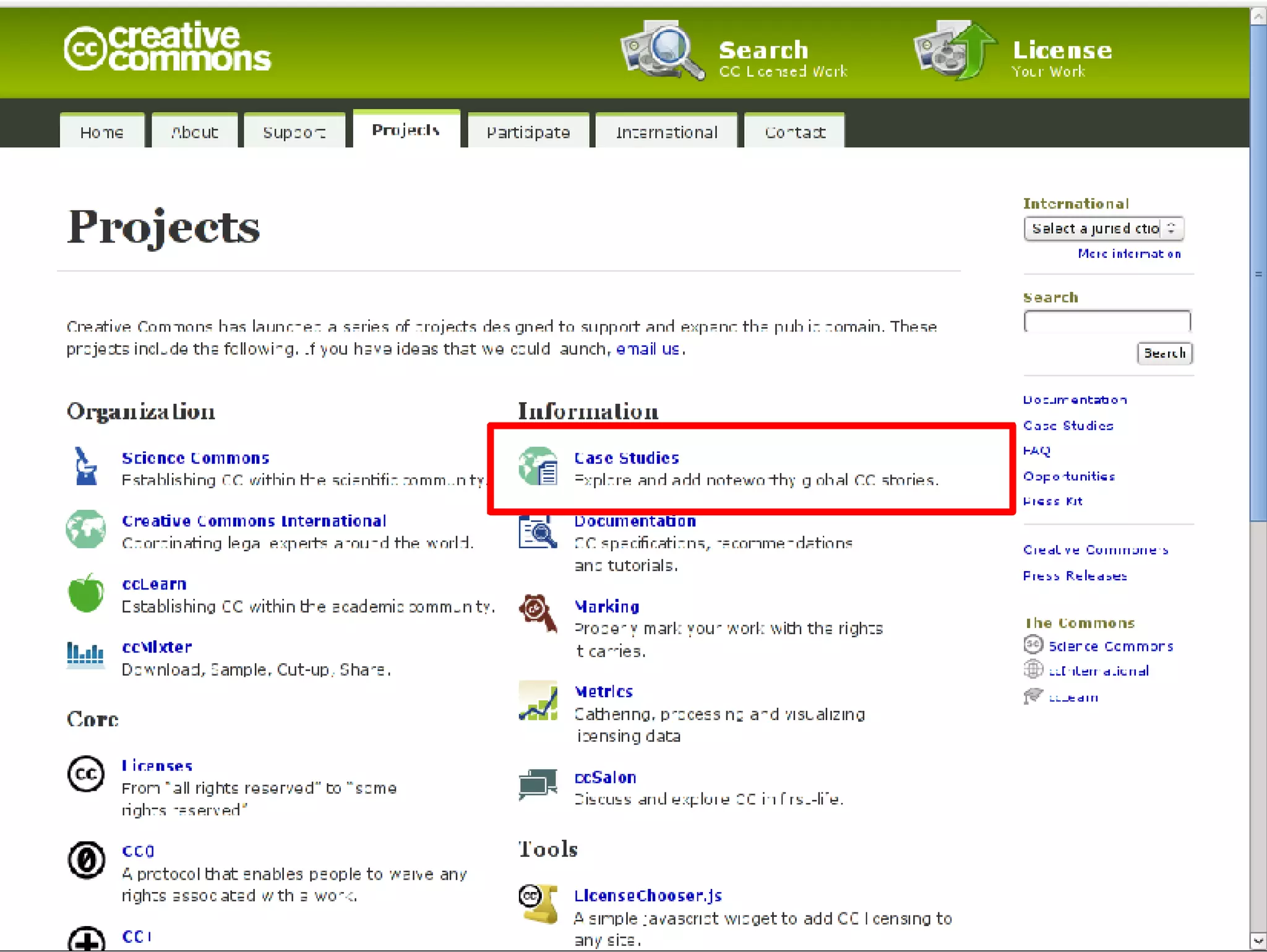
Task: Follow the email us link
Action: pyautogui.click(x=648, y=349)
